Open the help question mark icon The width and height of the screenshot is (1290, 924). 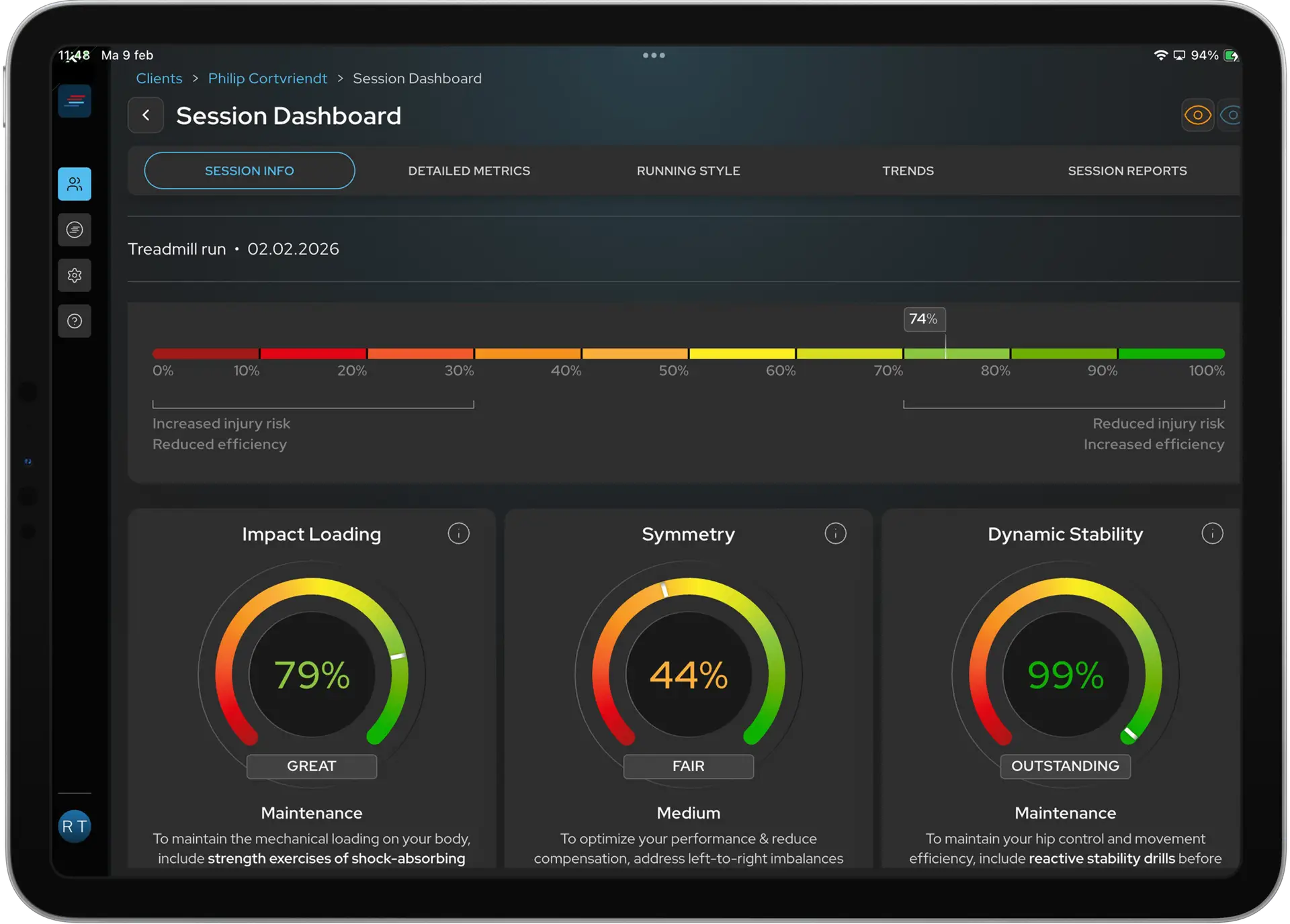click(x=75, y=321)
